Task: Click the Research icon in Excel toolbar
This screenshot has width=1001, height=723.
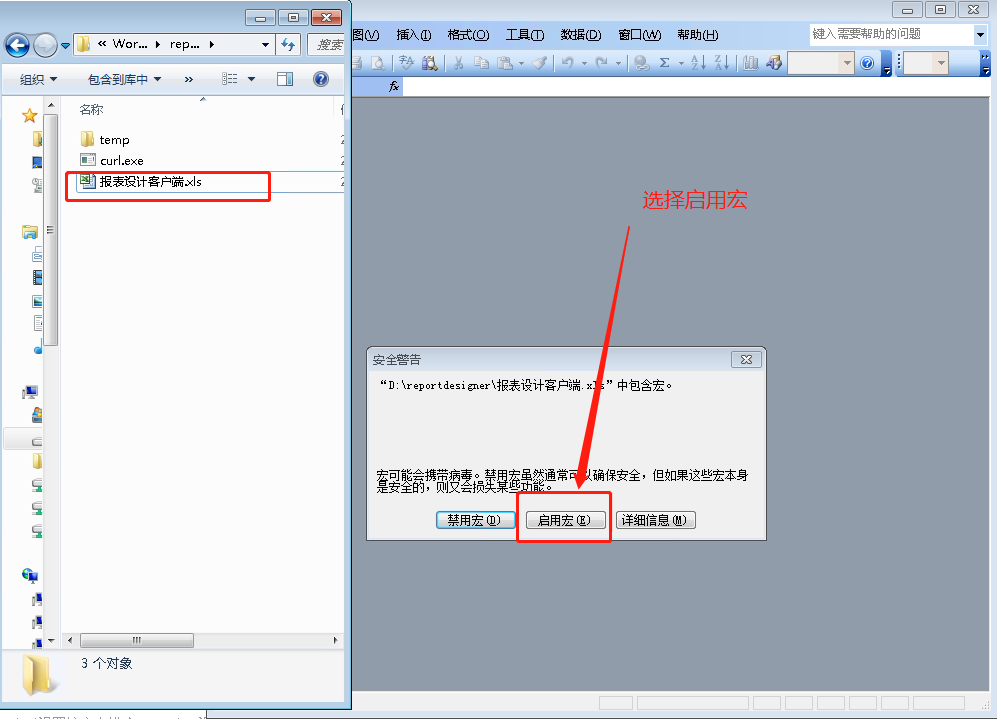Action: tap(430, 63)
